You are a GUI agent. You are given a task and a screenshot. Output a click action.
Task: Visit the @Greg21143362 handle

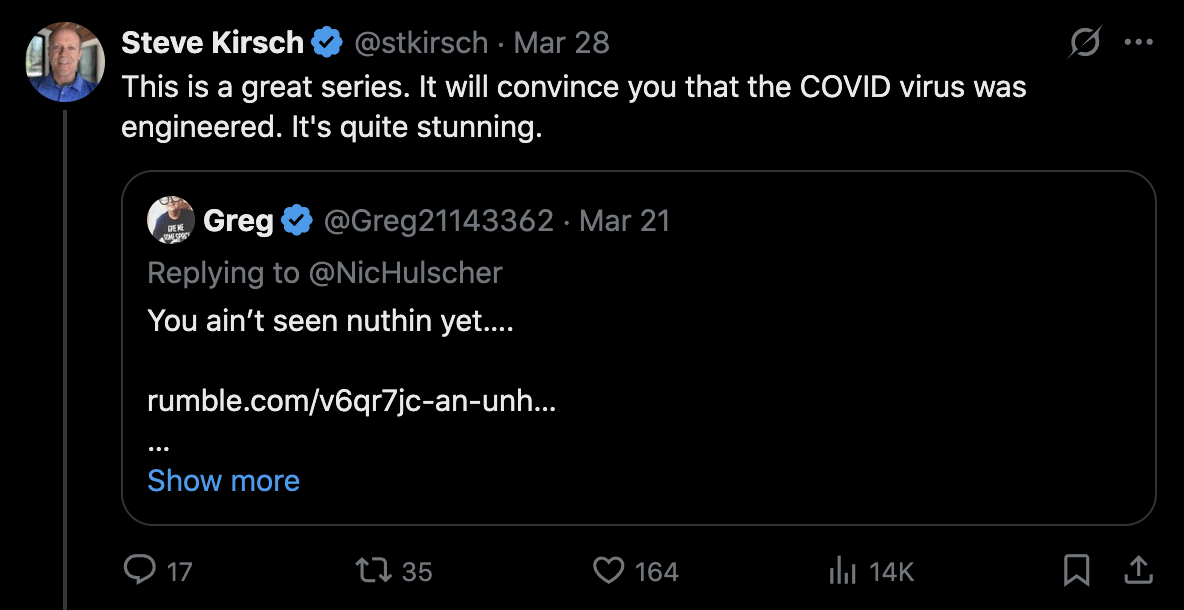[438, 220]
